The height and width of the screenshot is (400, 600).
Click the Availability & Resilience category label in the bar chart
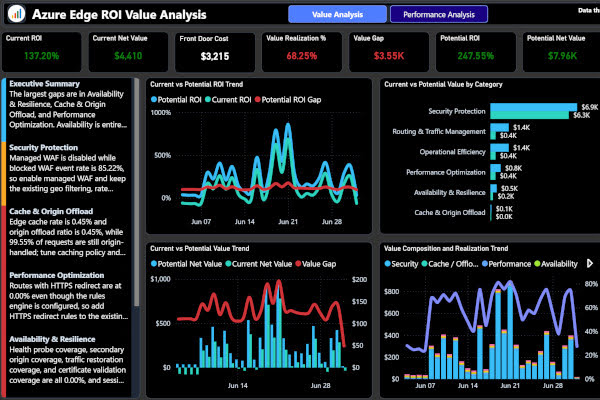(x=450, y=192)
